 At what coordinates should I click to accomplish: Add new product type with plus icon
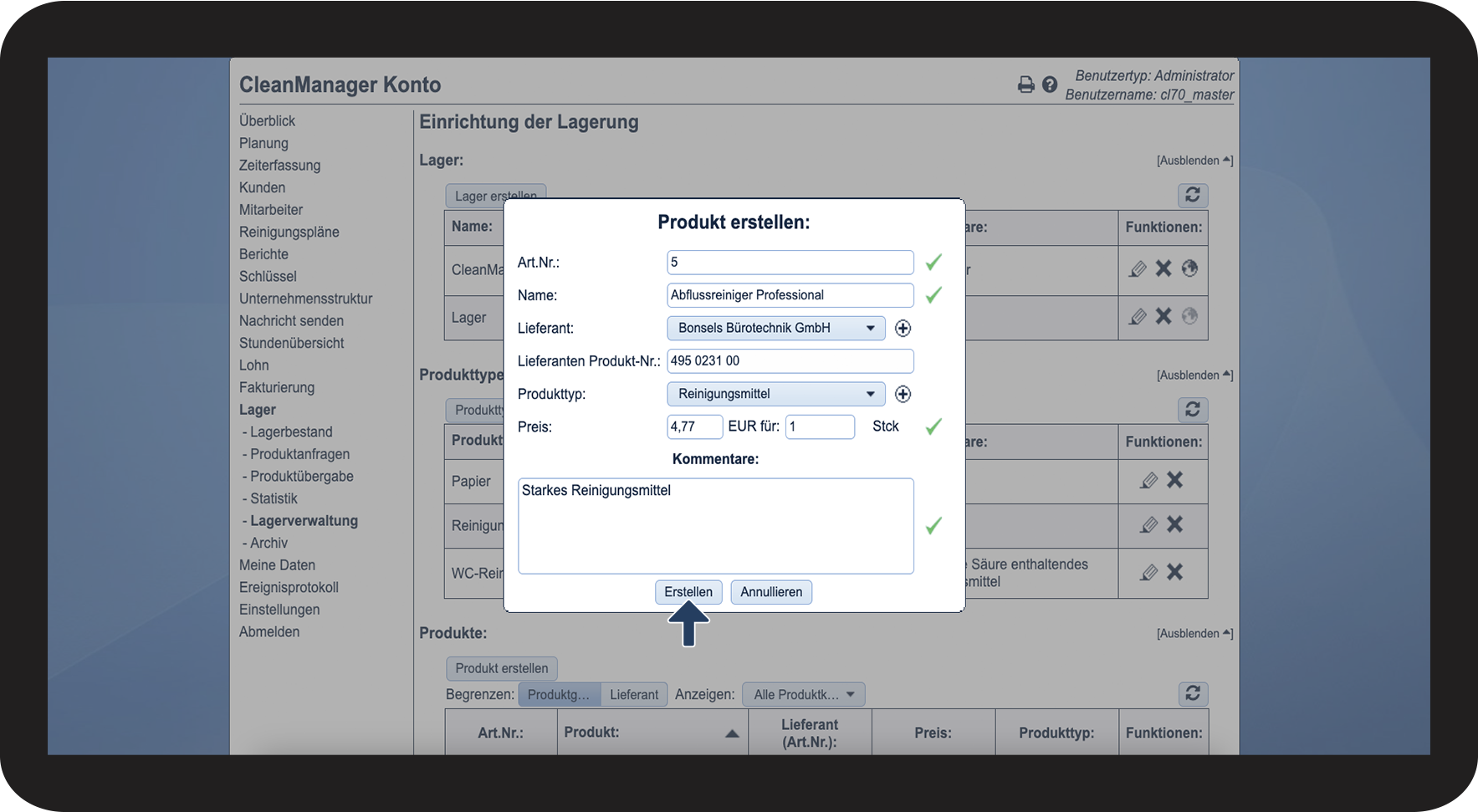(903, 394)
